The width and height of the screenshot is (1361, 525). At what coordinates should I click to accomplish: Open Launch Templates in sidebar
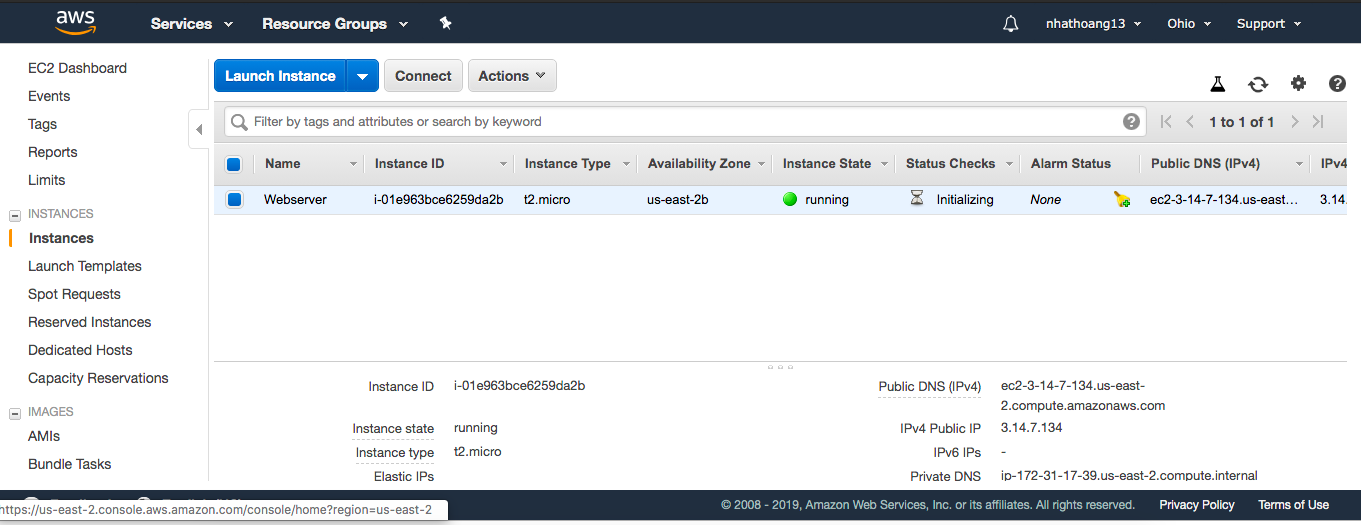[x=85, y=266]
